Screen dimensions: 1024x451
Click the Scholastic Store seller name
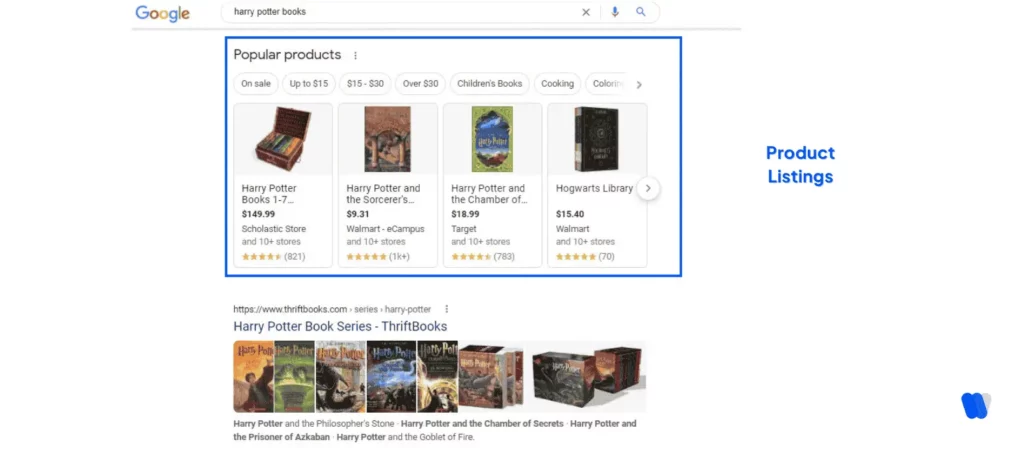point(274,229)
